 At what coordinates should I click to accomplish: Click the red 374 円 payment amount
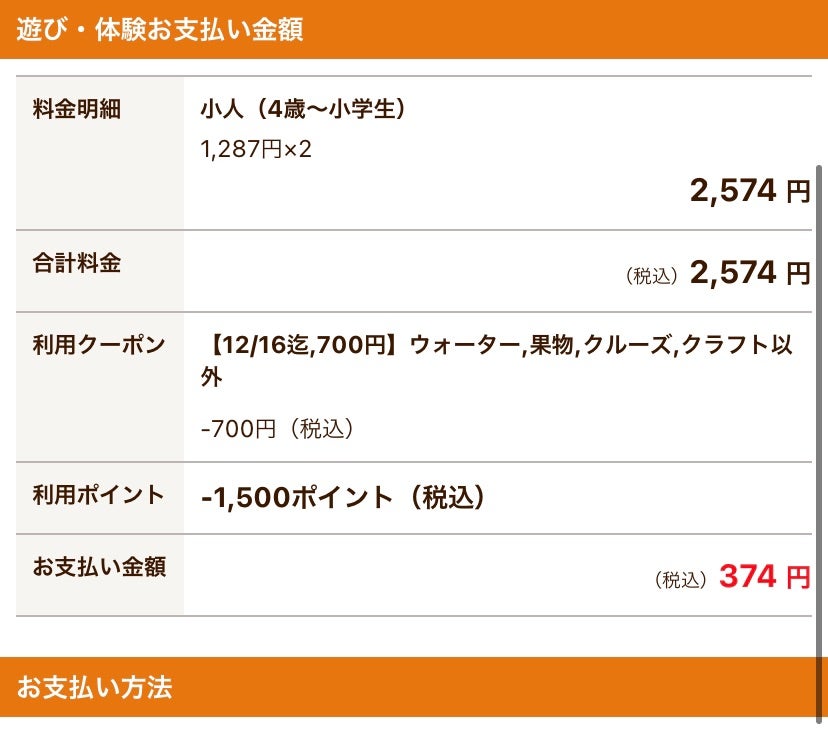pyautogui.click(x=765, y=576)
